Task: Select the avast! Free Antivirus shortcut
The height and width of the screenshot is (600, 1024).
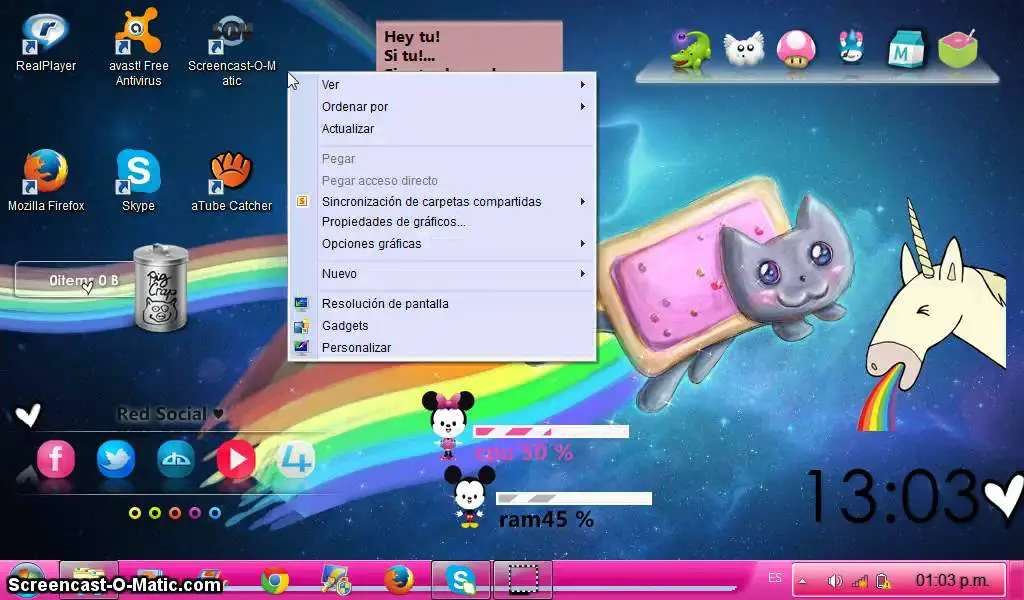Action: 138,47
